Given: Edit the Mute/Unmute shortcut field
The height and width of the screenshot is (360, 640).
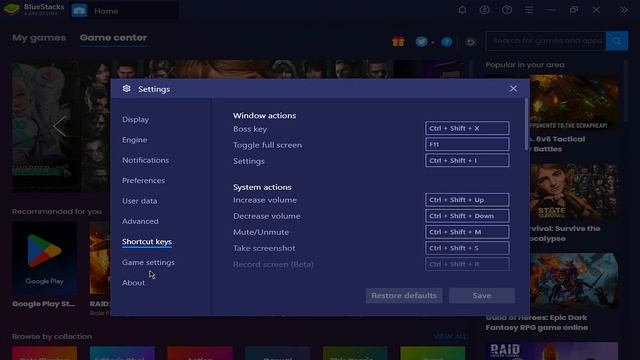Looking at the screenshot, I should tap(467, 232).
